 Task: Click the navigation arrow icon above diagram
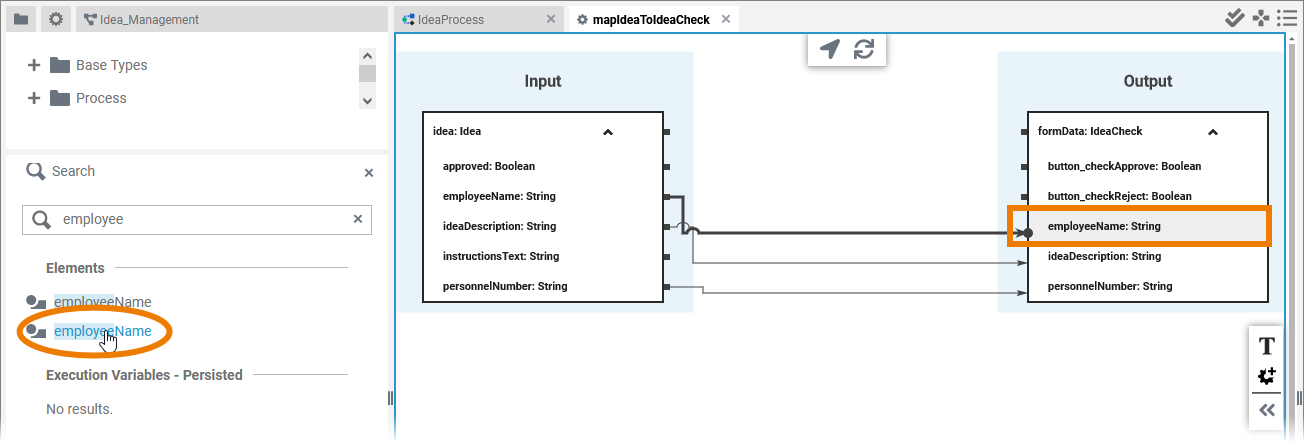829,50
